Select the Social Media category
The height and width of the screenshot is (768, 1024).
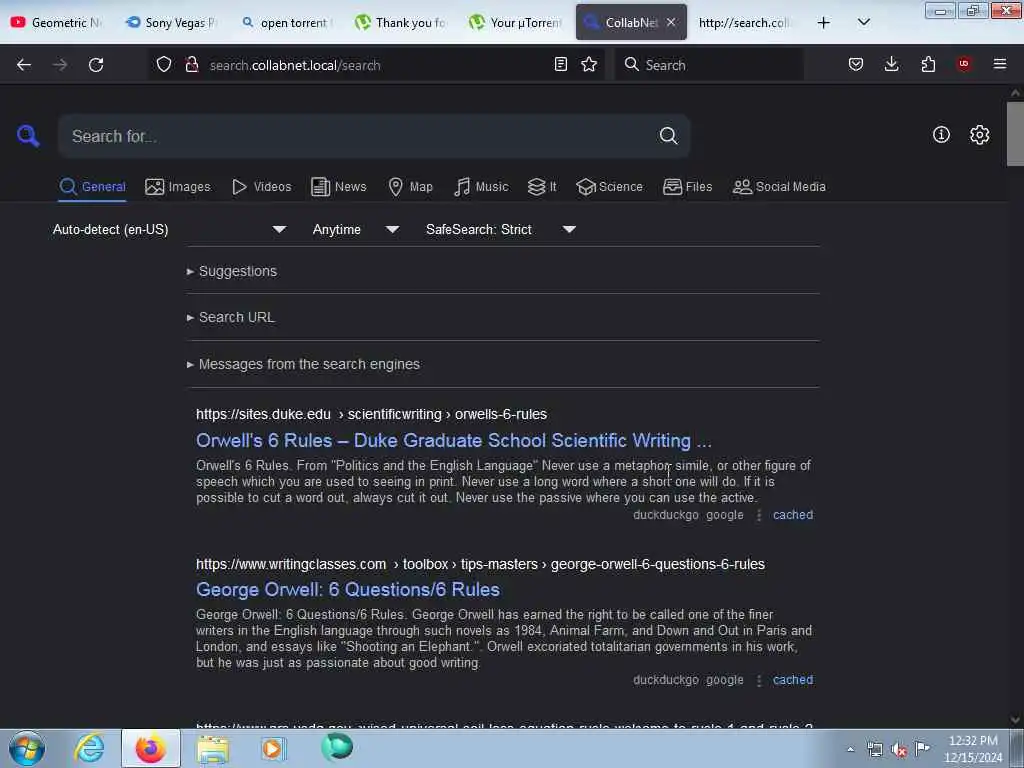click(779, 187)
